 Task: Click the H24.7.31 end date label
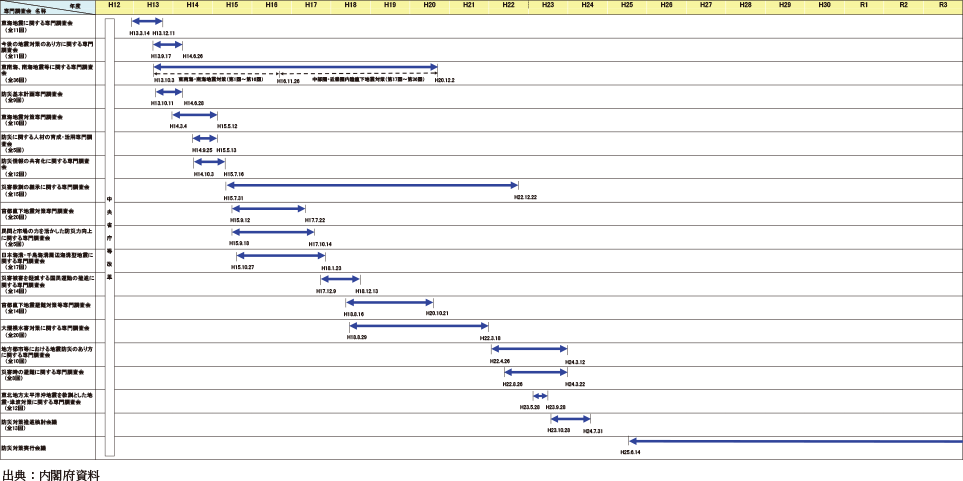click(x=594, y=431)
